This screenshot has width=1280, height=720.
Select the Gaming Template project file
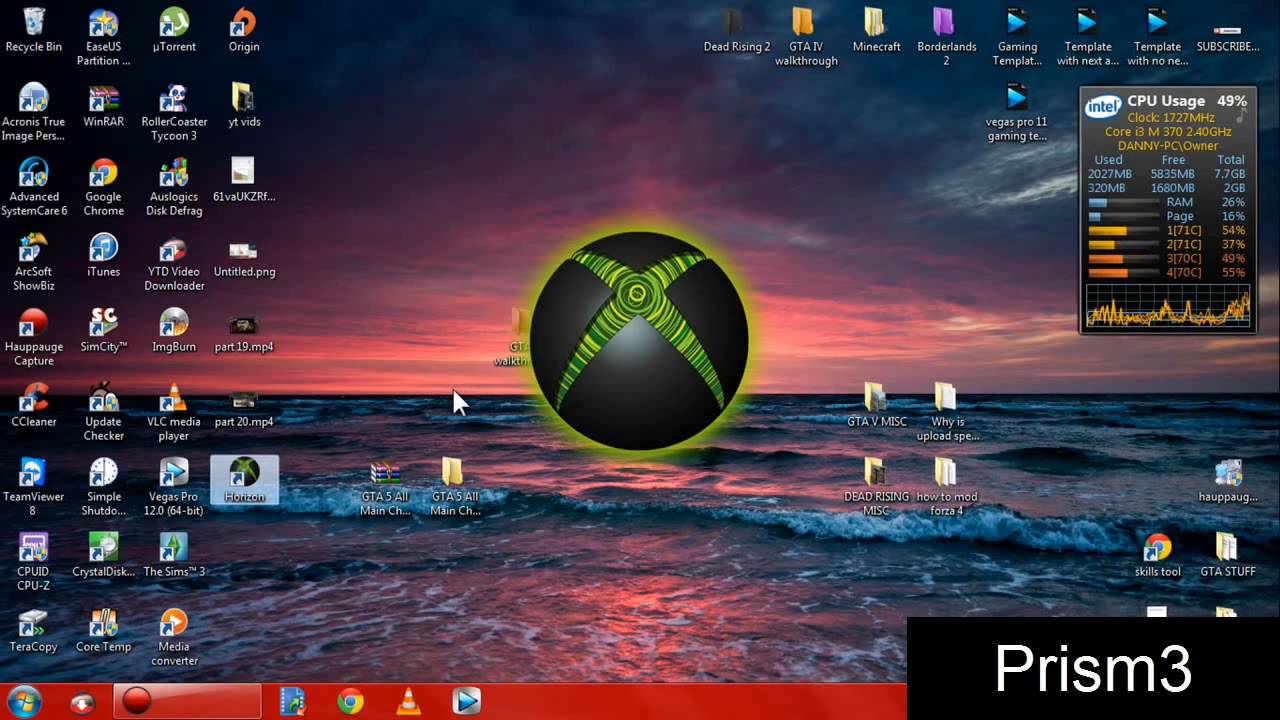pos(1017,37)
